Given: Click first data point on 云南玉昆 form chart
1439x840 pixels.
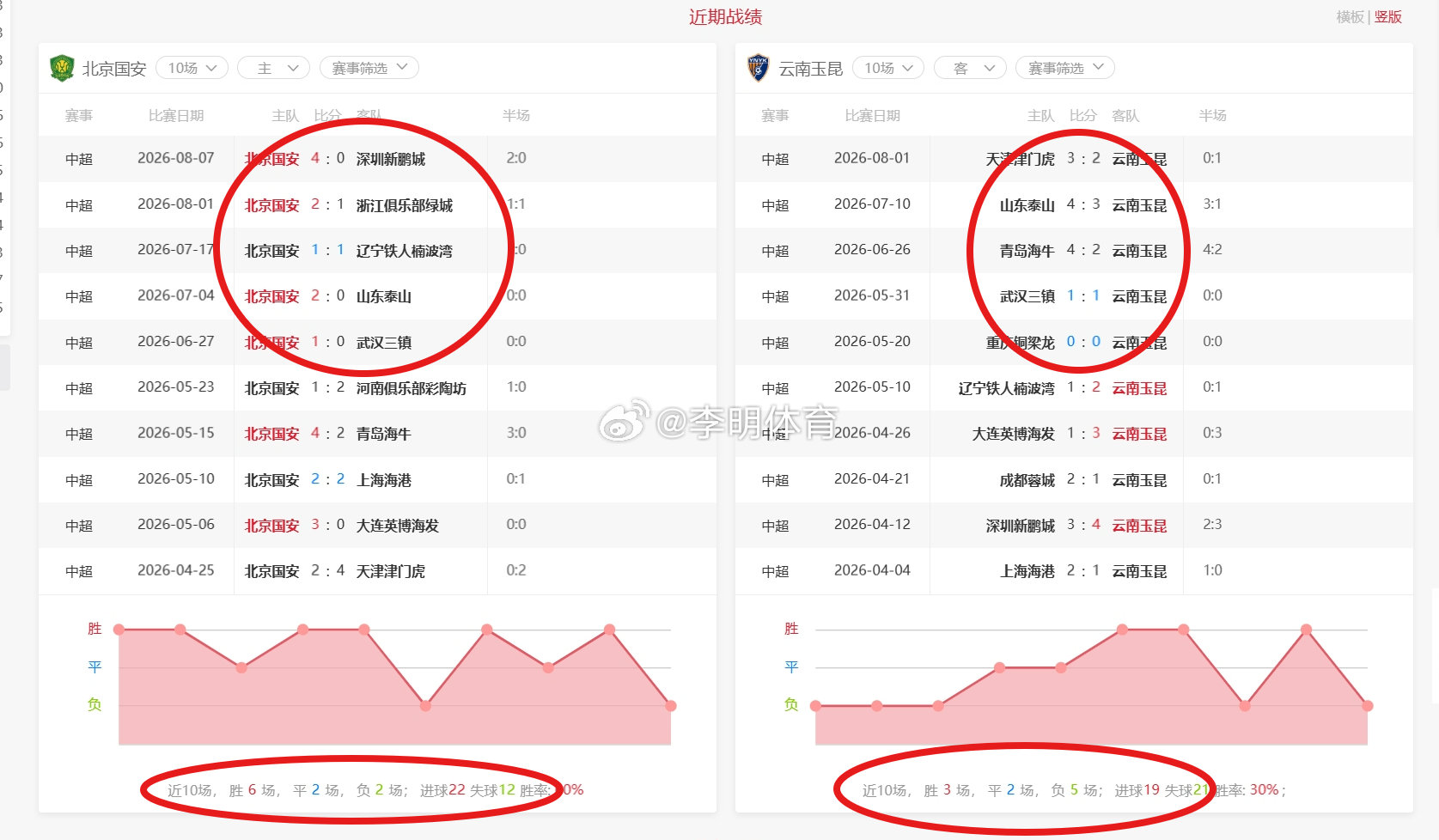Looking at the screenshot, I should (815, 706).
